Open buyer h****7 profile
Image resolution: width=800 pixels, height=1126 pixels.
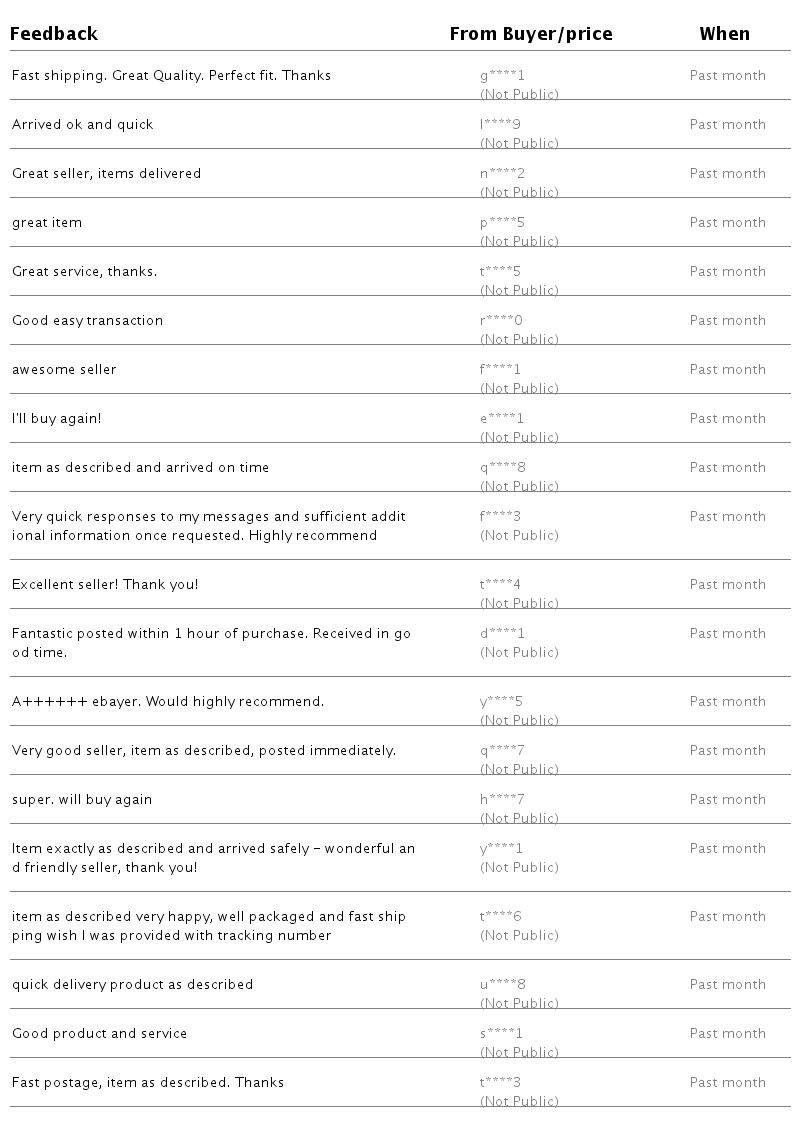[502, 799]
